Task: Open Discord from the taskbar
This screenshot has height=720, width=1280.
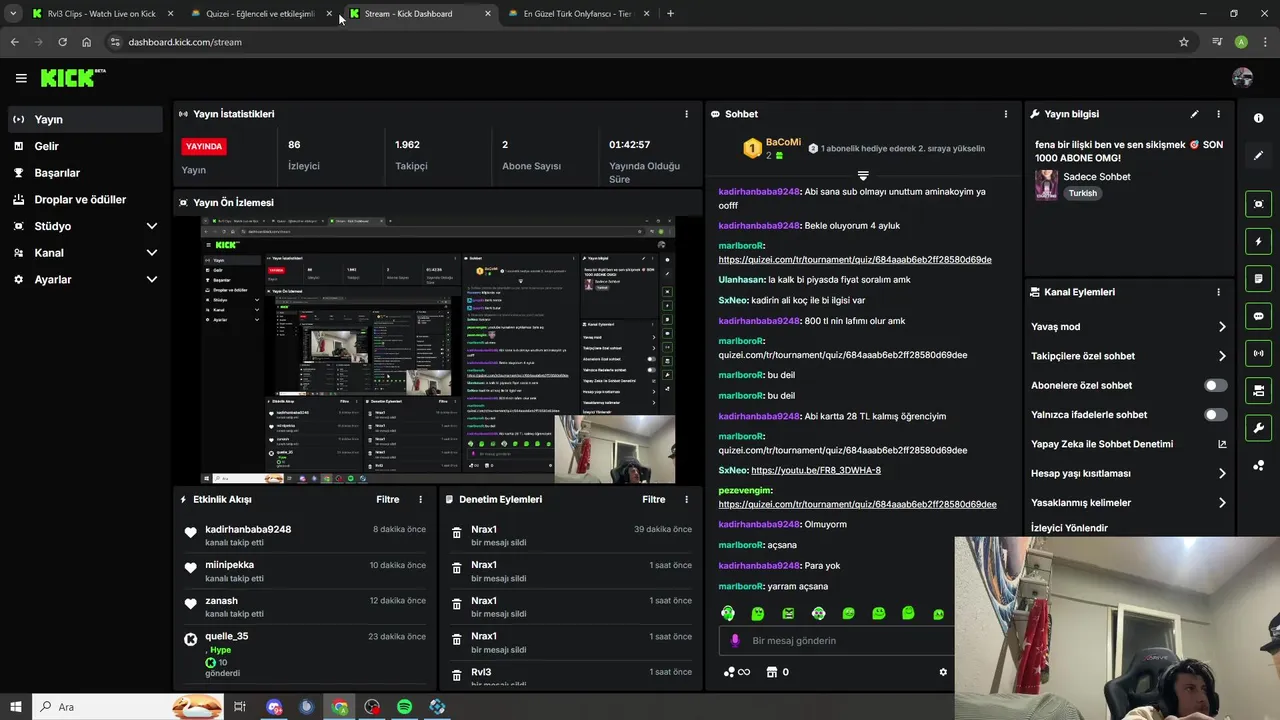Action: click(274, 707)
